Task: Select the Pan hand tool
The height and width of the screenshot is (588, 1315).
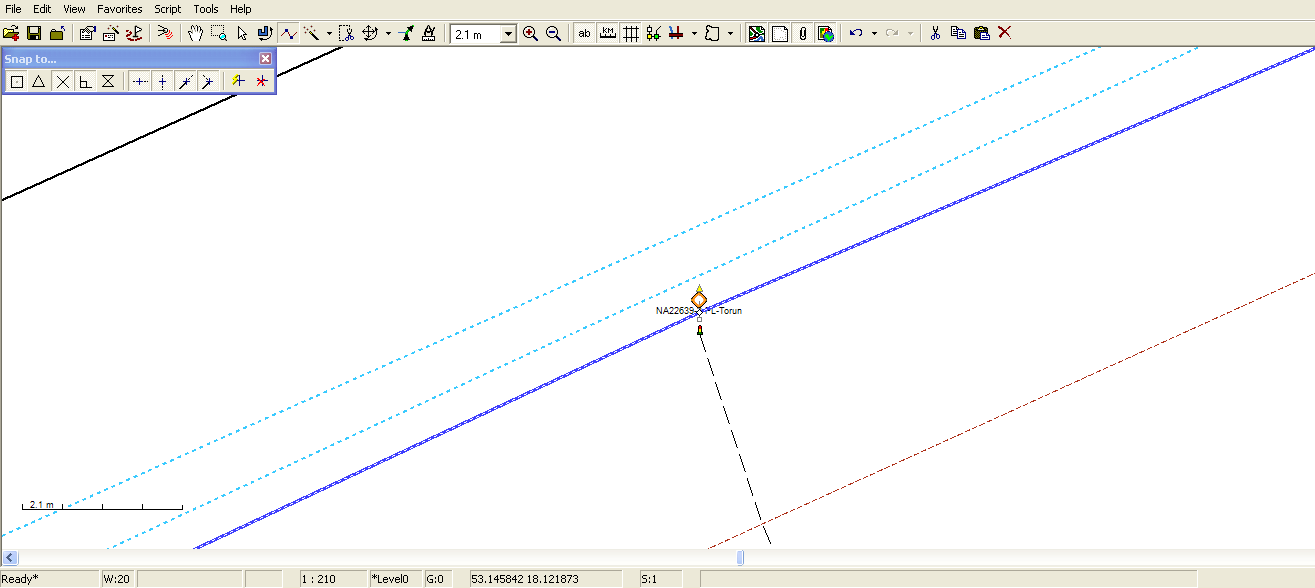Action: (x=196, y=33)
